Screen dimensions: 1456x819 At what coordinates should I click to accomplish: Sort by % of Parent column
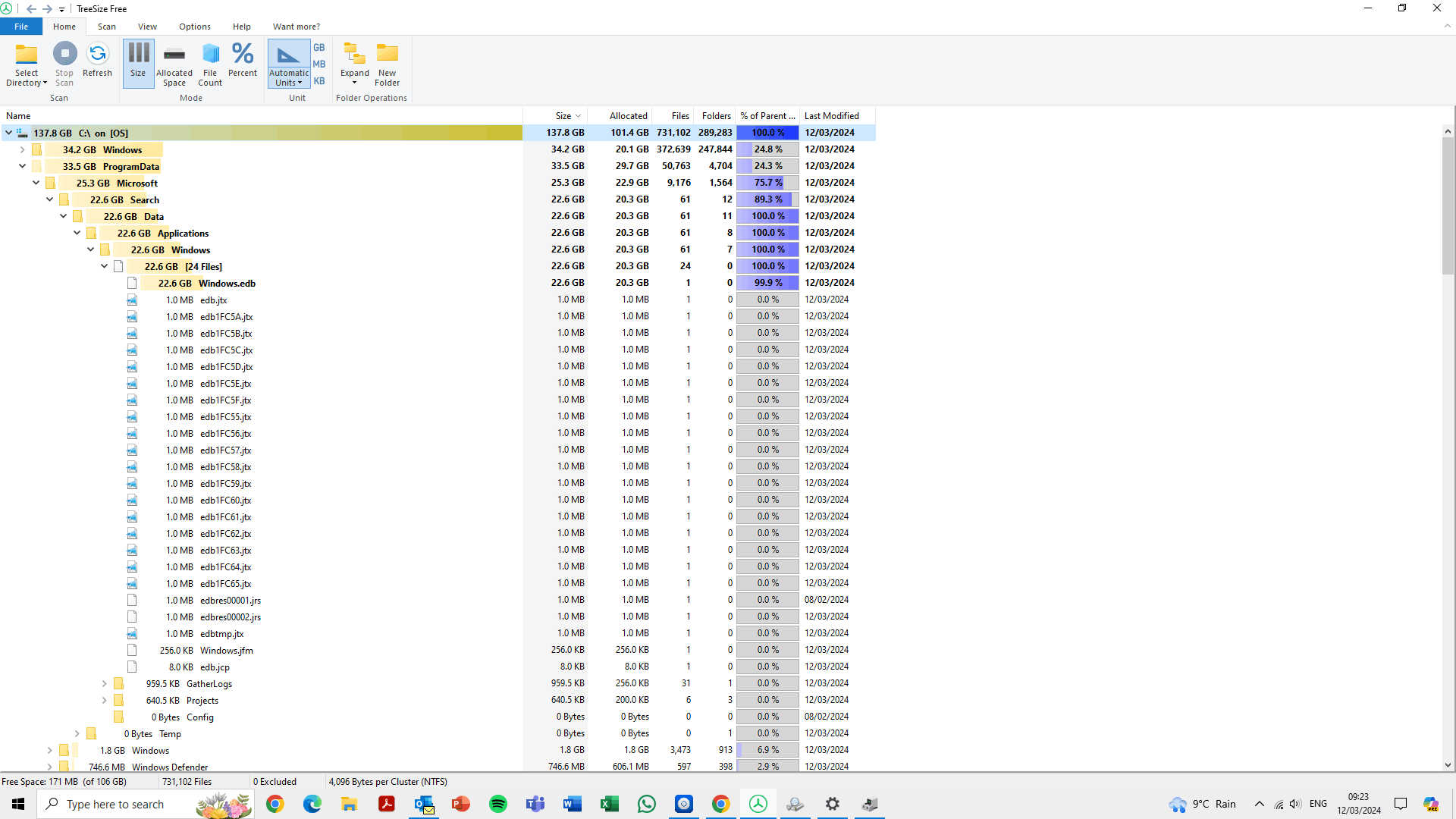tap(768, 116)
